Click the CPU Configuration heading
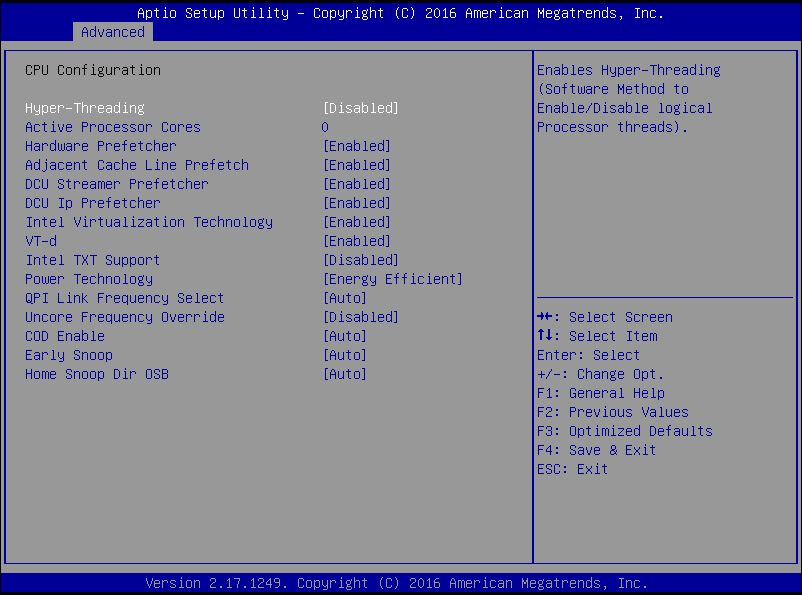 (x=93, y=70)
